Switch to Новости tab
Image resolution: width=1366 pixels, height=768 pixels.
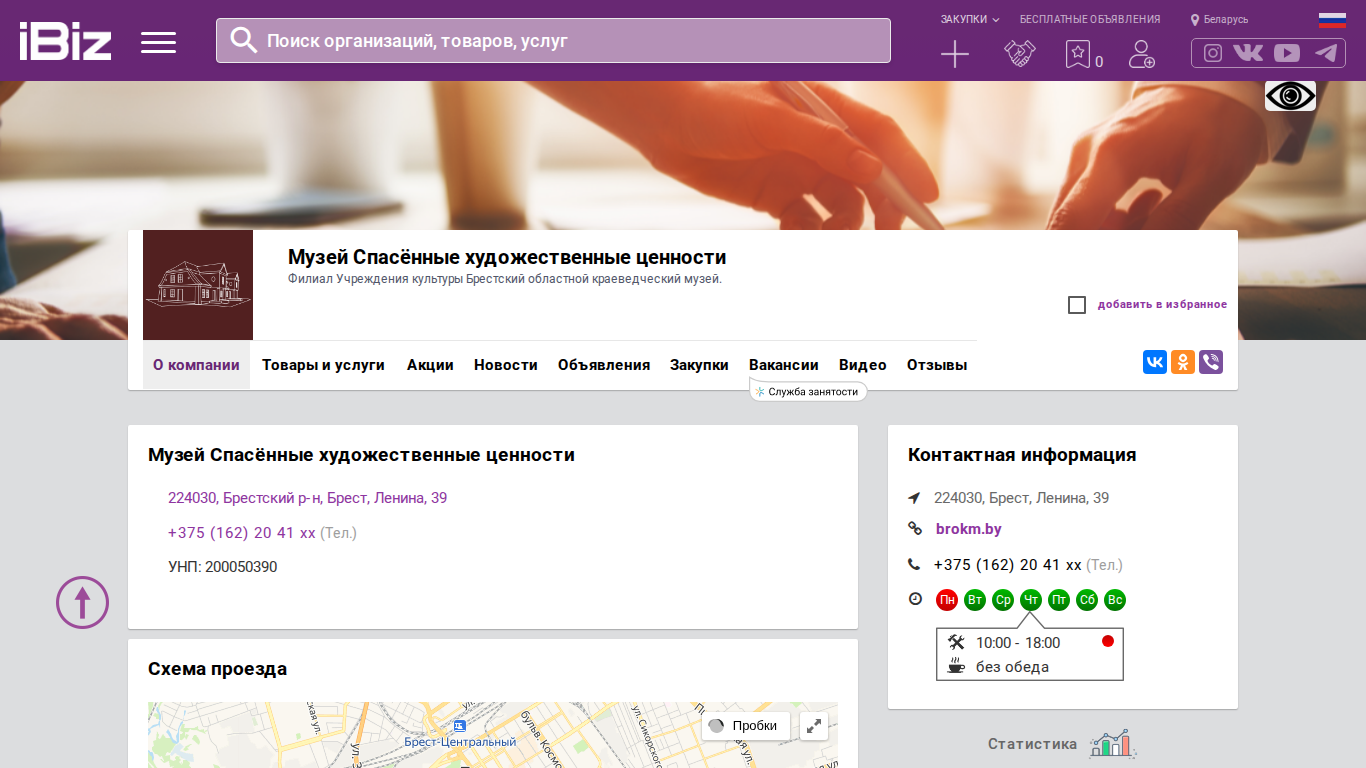coord(506,365)
